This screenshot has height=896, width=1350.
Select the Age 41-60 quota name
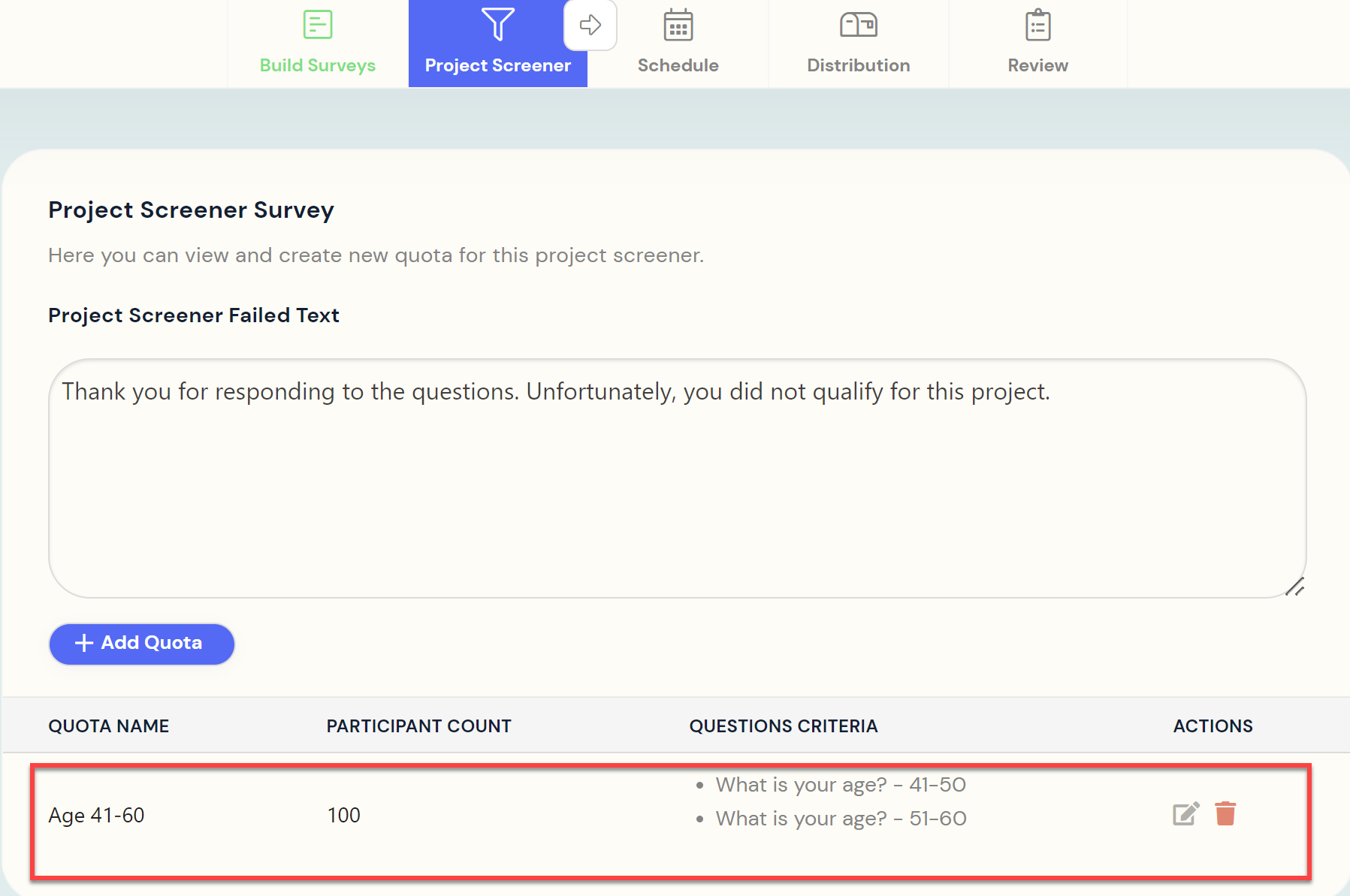(x=96, y=815)
